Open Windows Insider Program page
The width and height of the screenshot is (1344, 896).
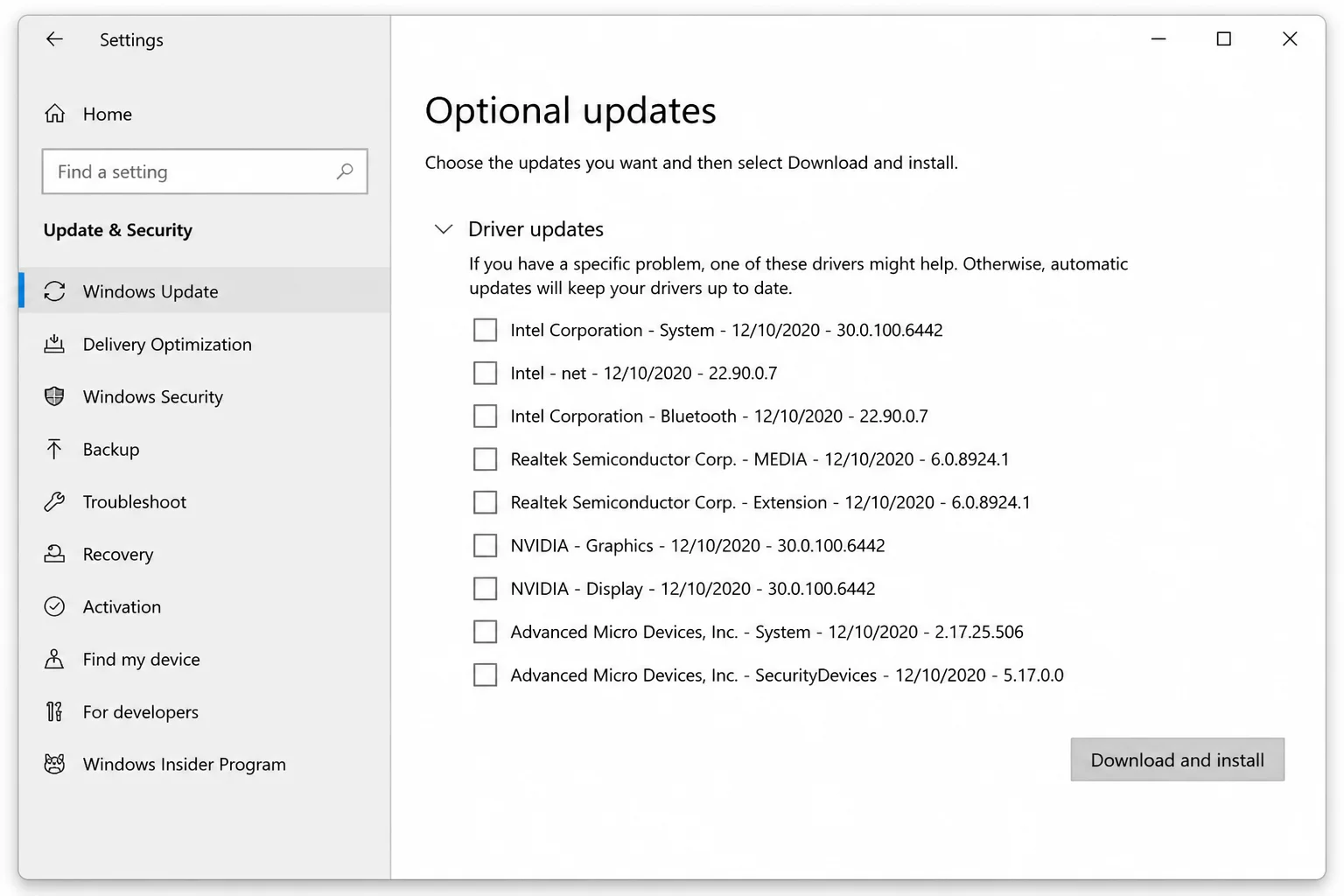204,764
